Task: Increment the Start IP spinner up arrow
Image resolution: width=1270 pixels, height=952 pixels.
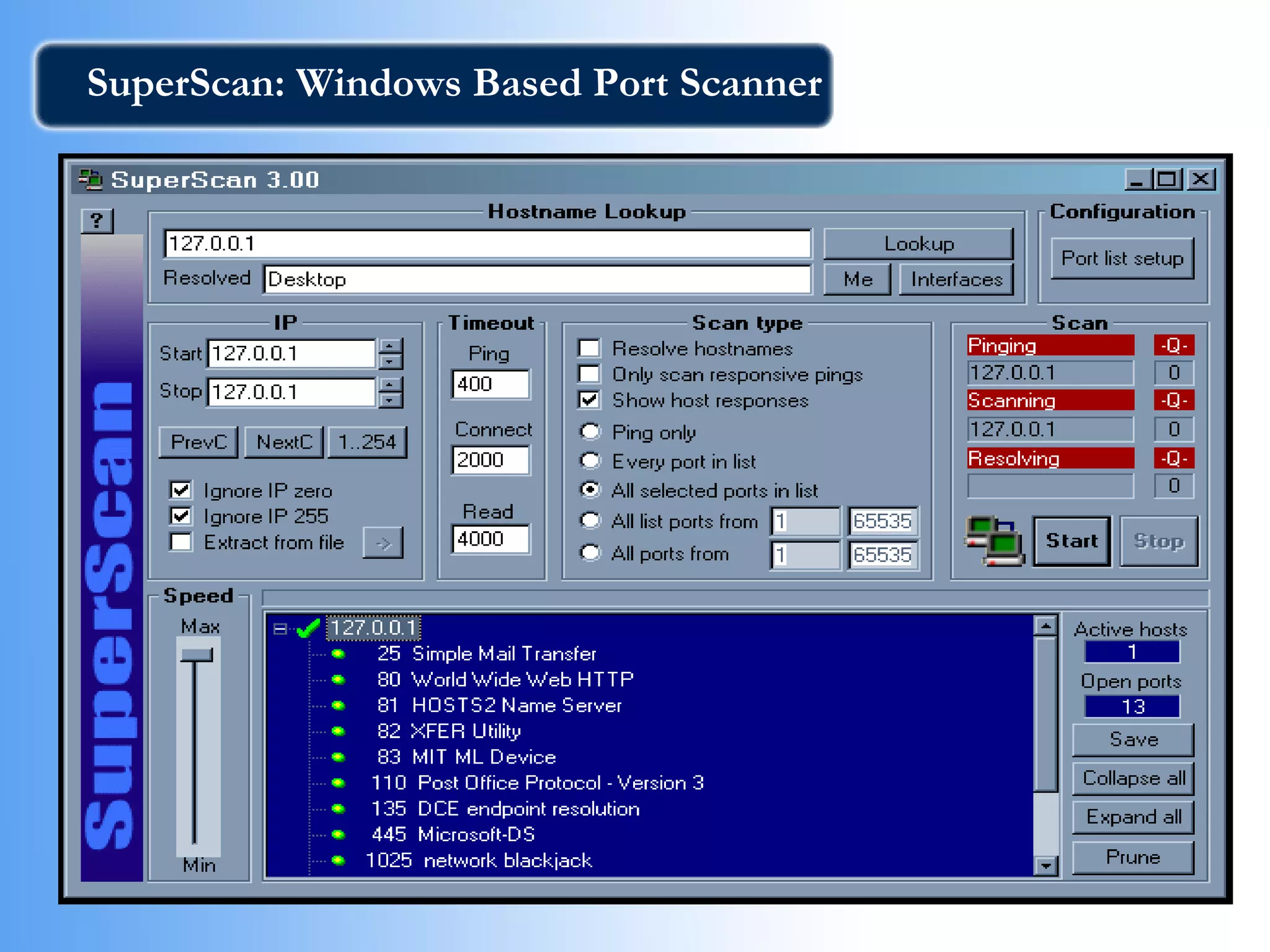Action: coord(390,346)
